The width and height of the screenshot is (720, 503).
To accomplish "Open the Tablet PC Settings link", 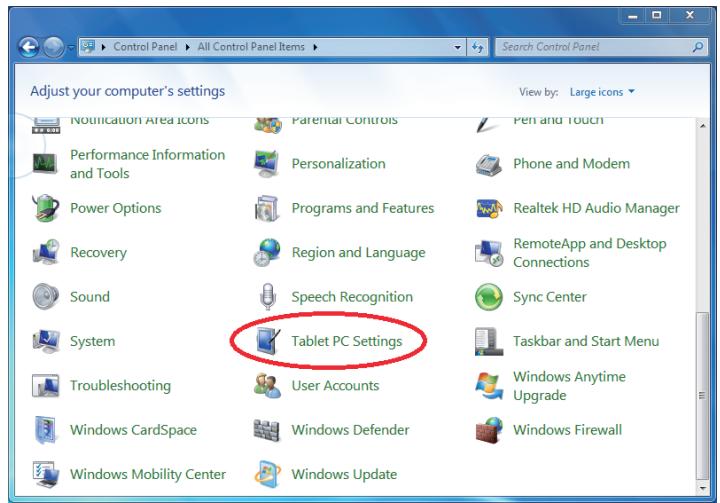I will coord(347,341).
